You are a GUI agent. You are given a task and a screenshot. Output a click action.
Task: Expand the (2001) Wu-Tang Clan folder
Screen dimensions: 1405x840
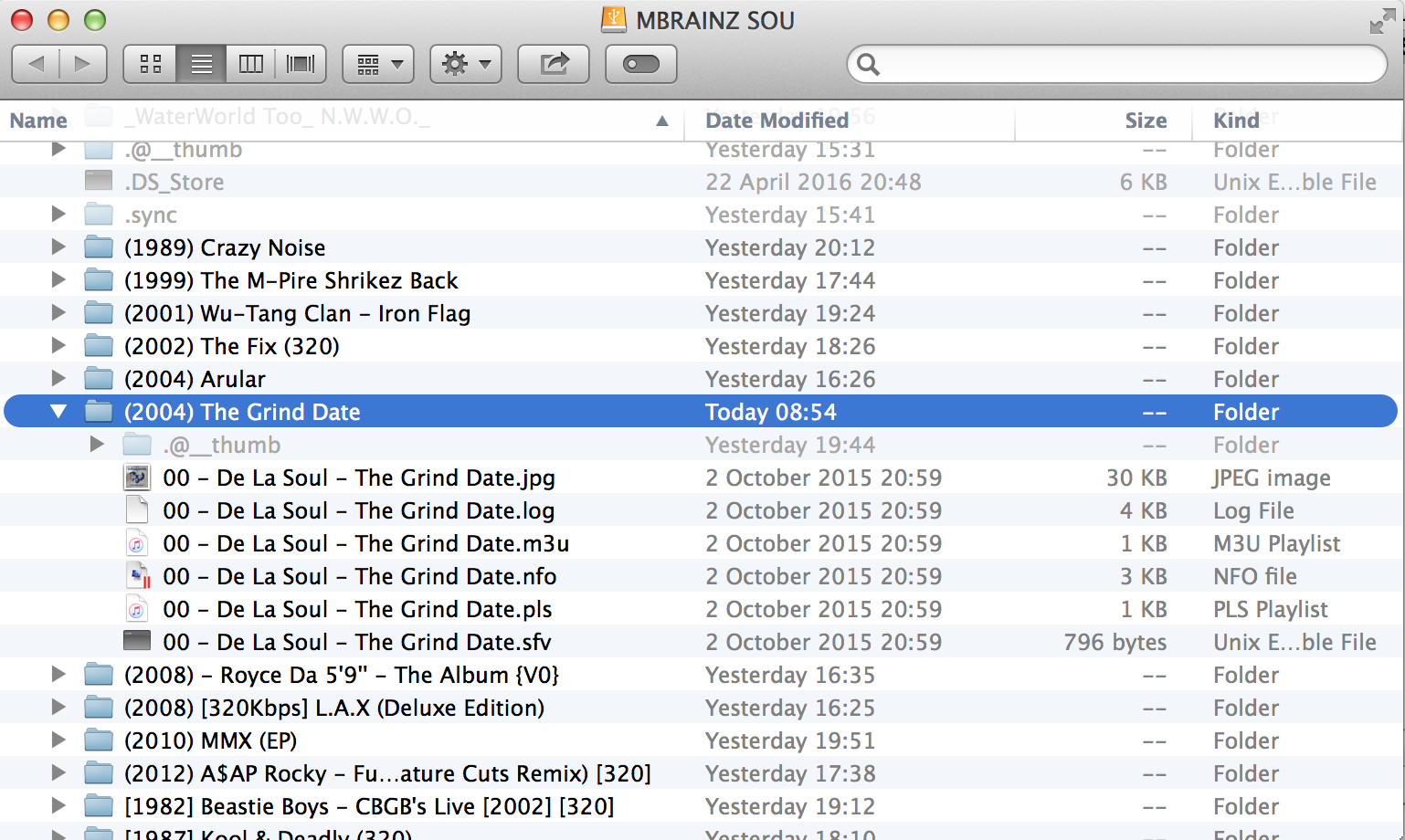[x=58, y=313]
